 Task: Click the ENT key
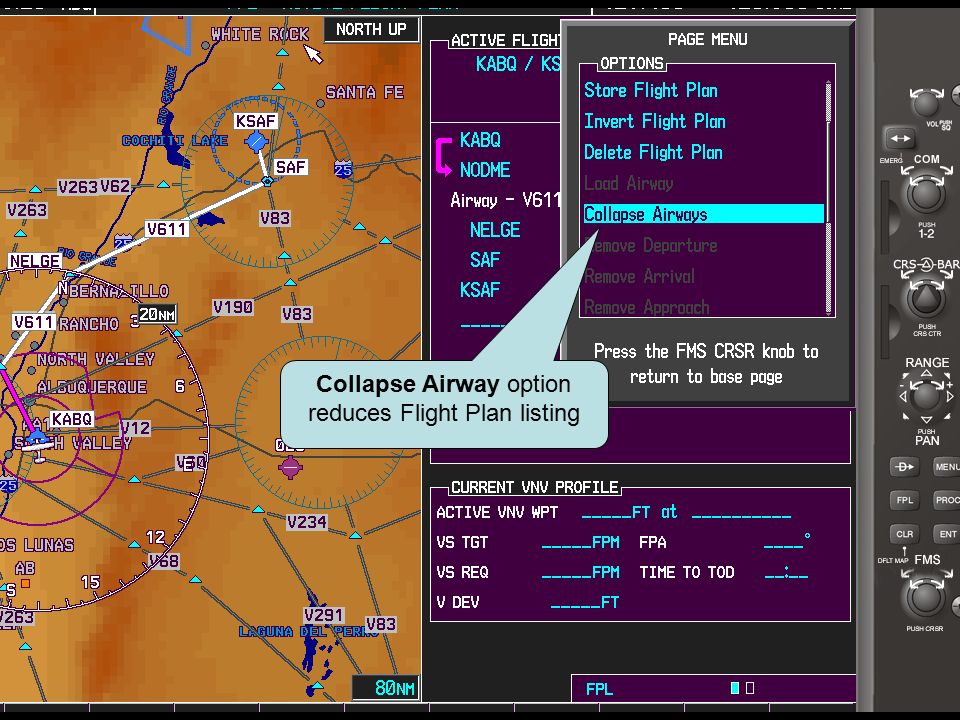click(x=947, y=534)
